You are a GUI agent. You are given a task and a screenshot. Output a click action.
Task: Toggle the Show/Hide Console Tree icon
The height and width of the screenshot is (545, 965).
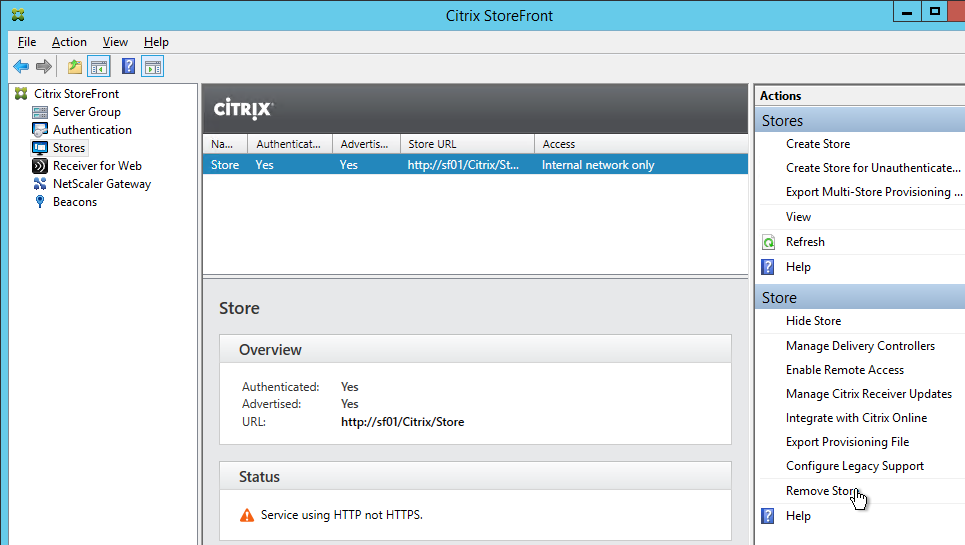pyautogui.click(x=99, y=66)
